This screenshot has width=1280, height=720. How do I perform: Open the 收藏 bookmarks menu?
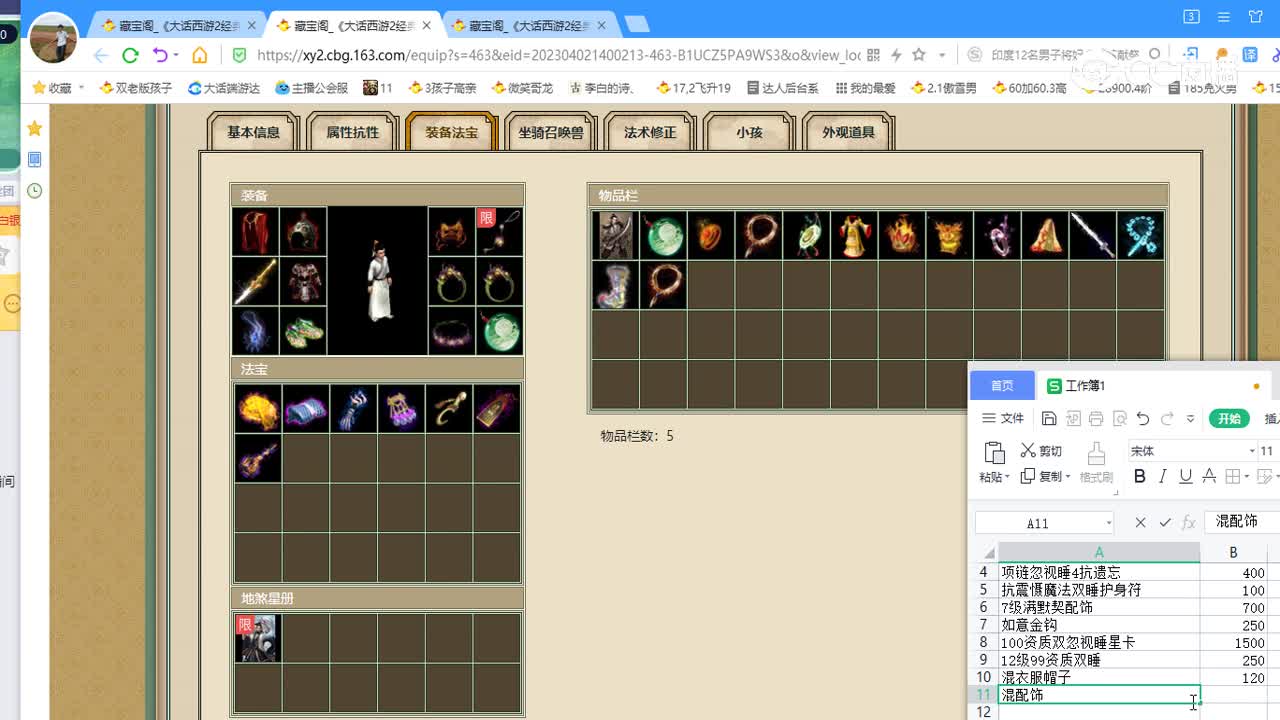pyautogui.click(x=57, y=88)
